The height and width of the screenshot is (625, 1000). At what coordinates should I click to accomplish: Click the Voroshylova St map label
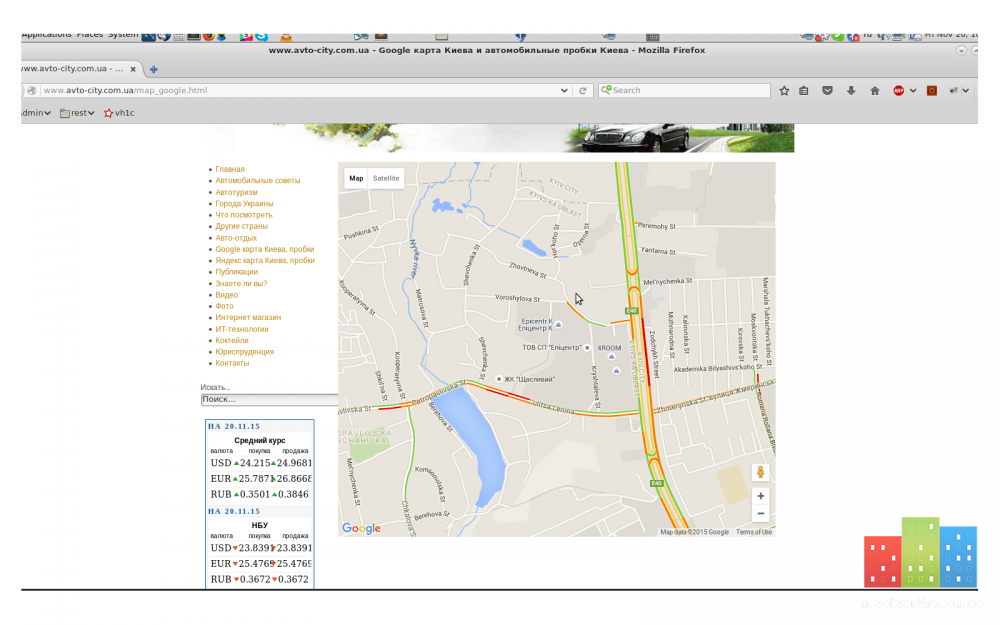pyautogui.click(x=517, y=298)
